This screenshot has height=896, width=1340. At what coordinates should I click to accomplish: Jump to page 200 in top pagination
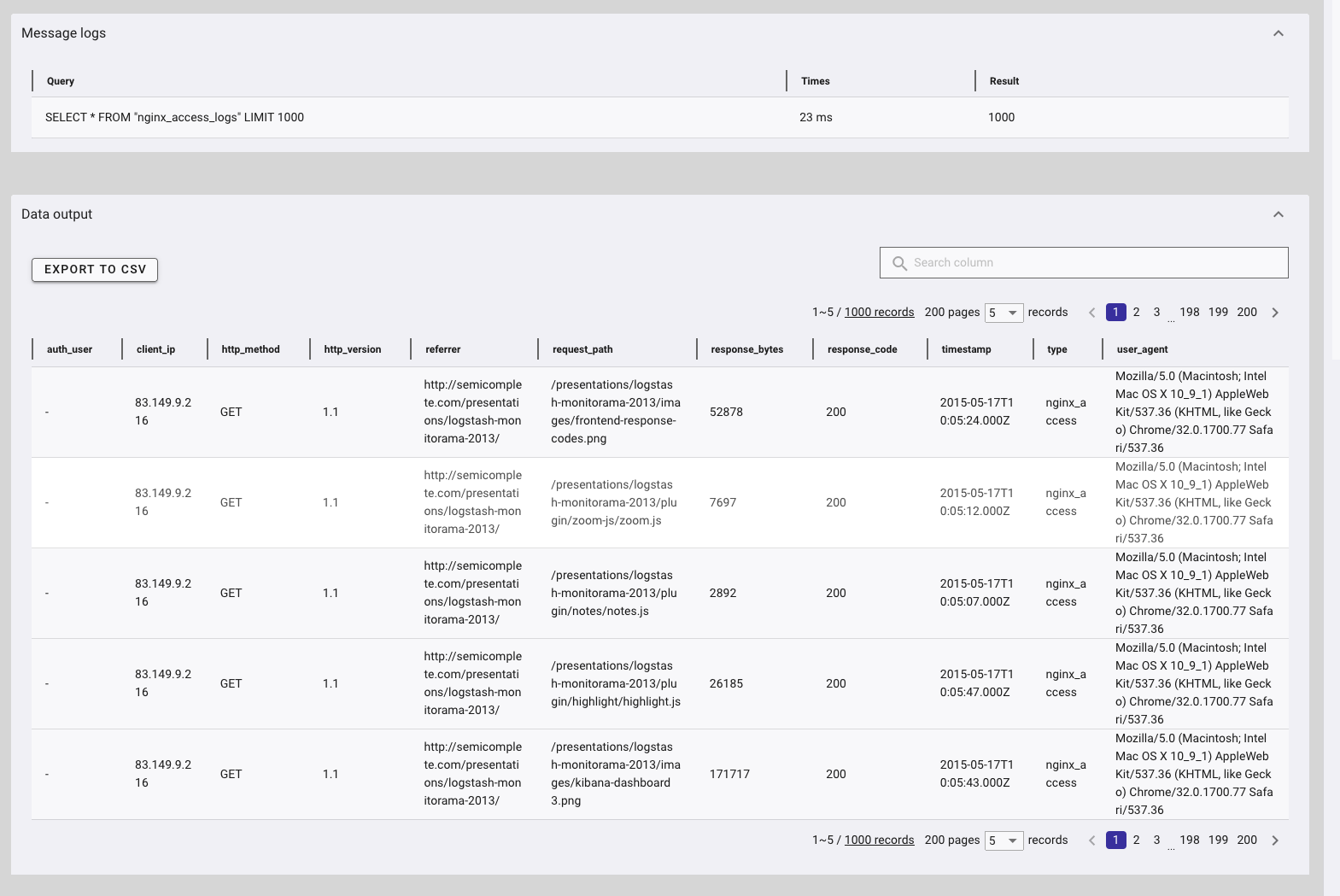point(1247,313)
